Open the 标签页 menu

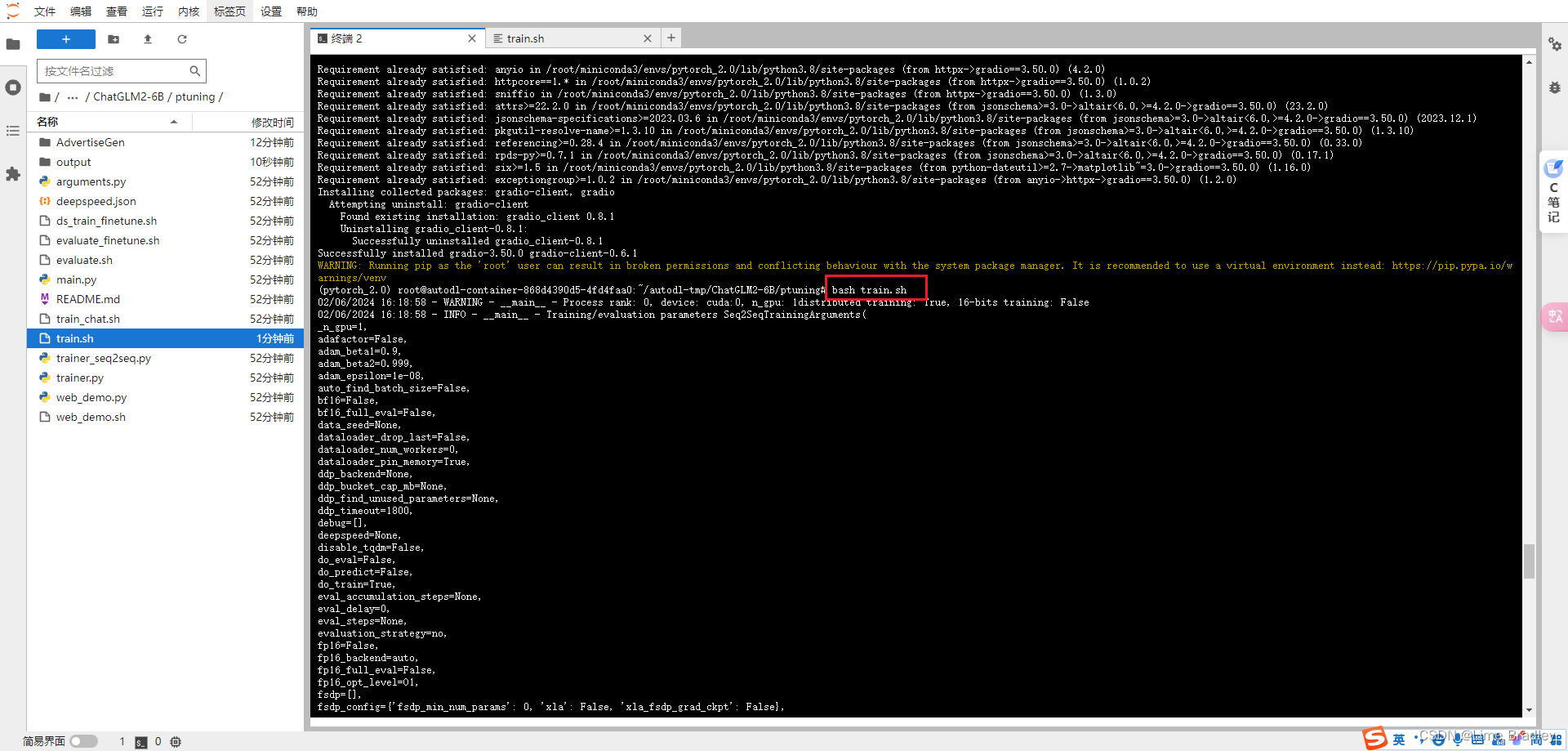click(229, 11)
